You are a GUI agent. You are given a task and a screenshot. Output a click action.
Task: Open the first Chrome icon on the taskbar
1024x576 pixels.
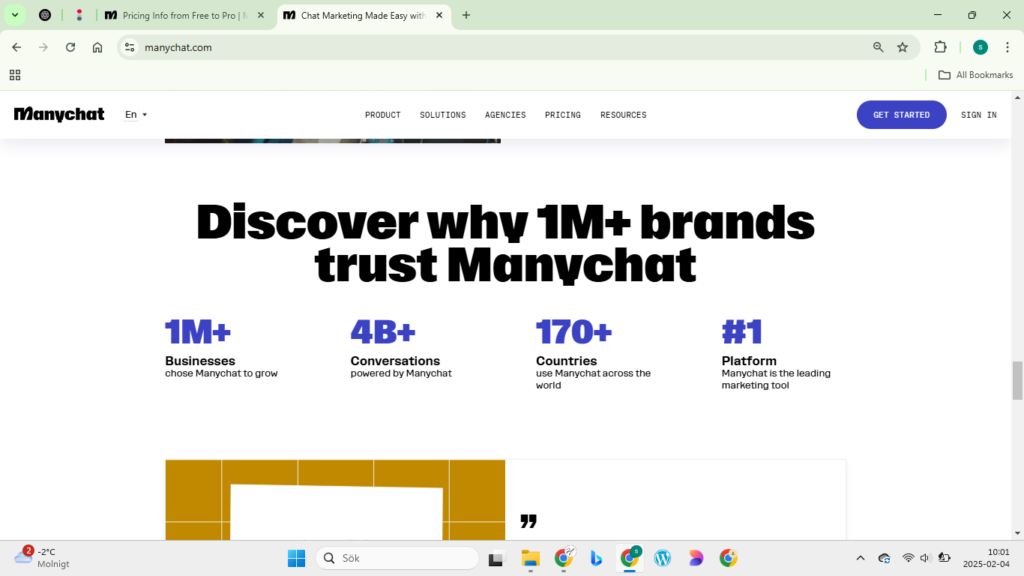point(564,558)
